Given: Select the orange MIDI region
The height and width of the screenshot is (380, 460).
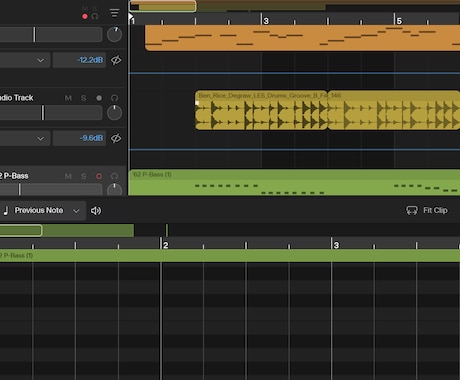Looking at the screenshot, I should tap(302, 38).
